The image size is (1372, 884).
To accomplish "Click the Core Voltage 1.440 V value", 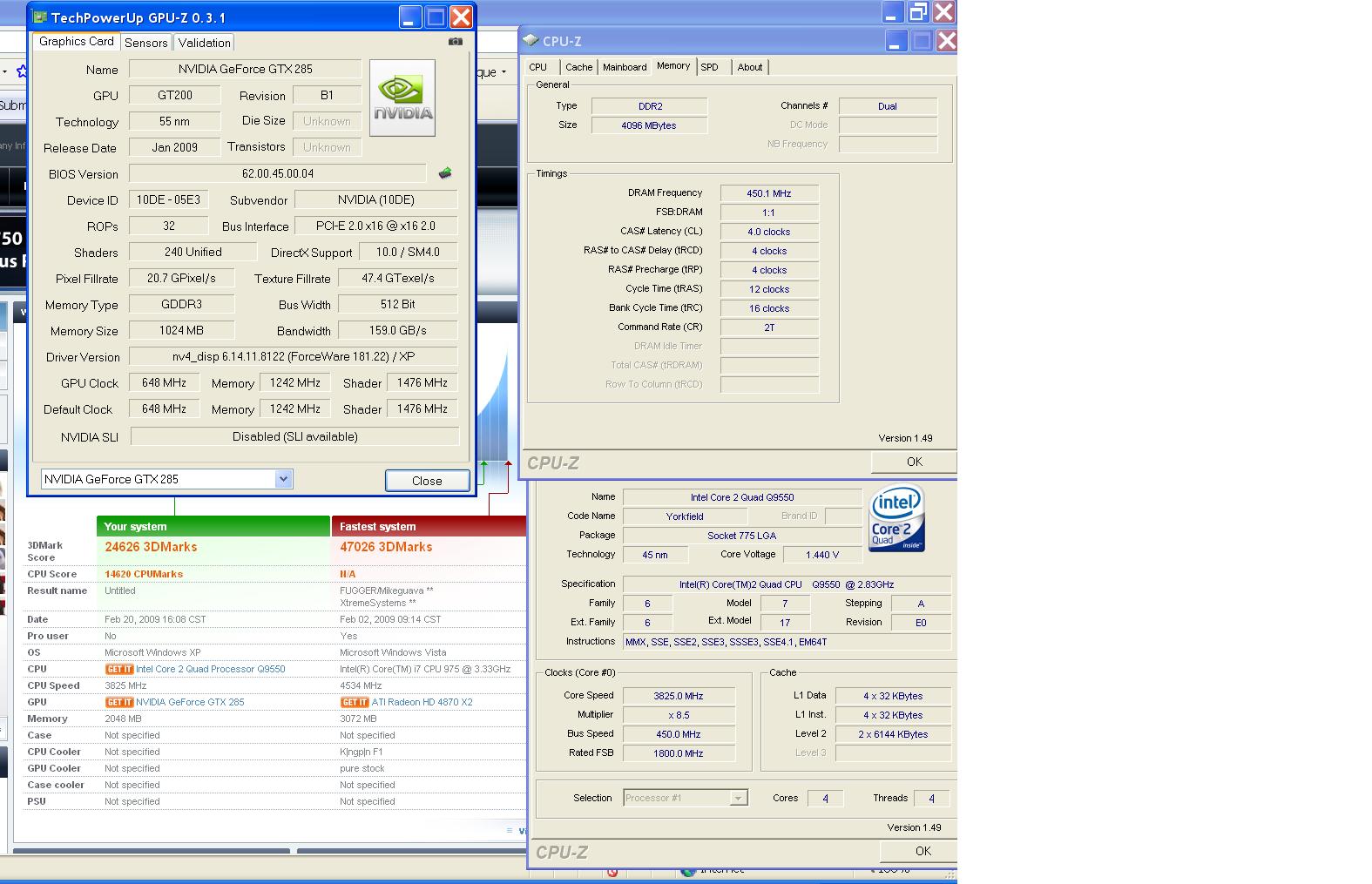I will pos(822,555).
